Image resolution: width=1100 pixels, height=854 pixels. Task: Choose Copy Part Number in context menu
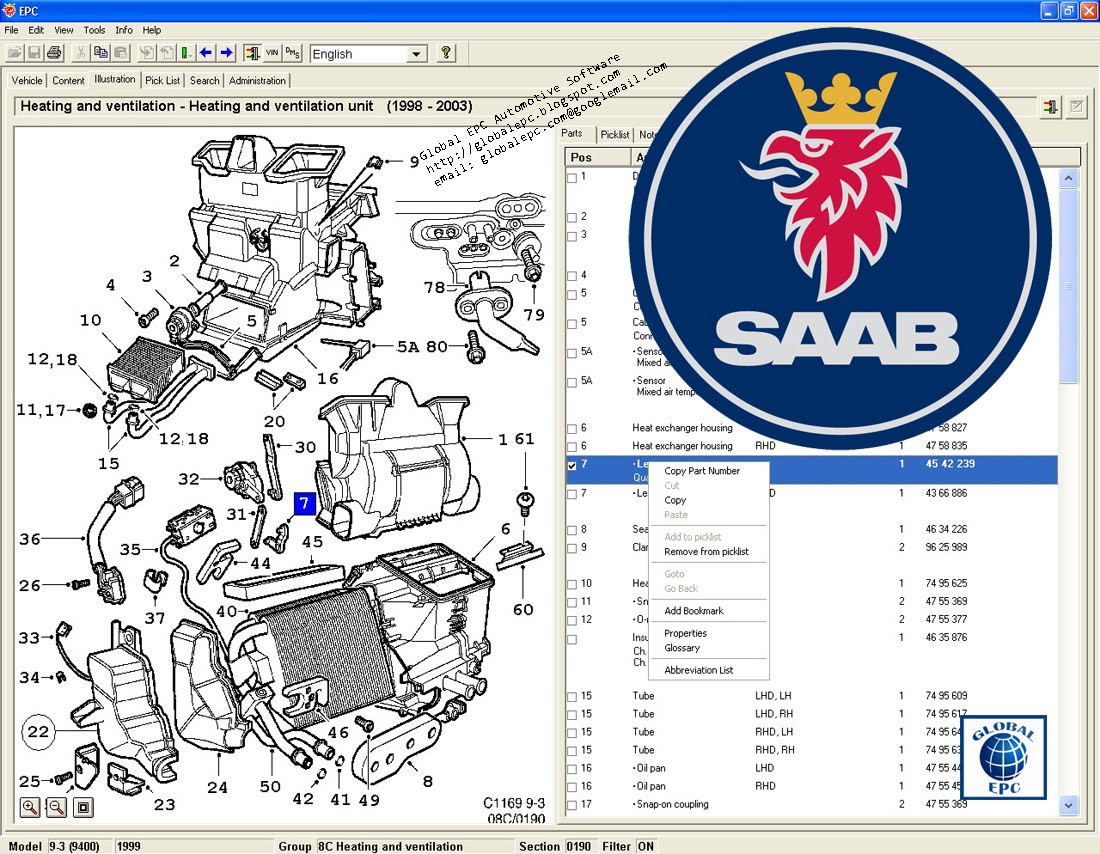[702, 471]
